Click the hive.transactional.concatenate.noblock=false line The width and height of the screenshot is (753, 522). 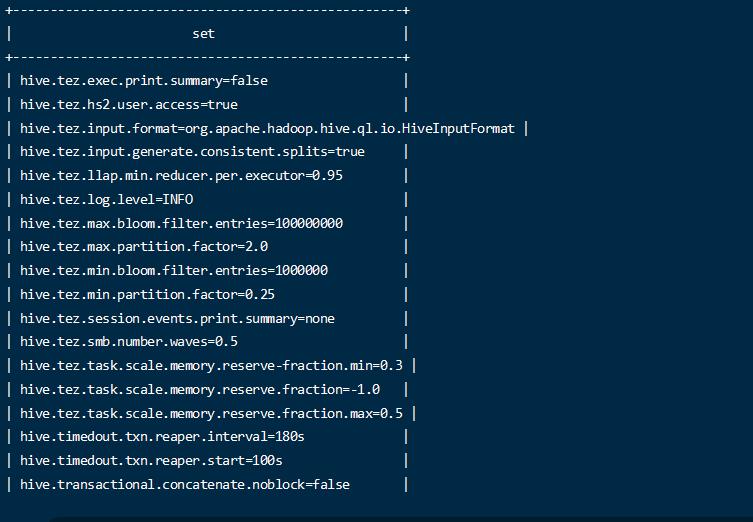point(185,484)
